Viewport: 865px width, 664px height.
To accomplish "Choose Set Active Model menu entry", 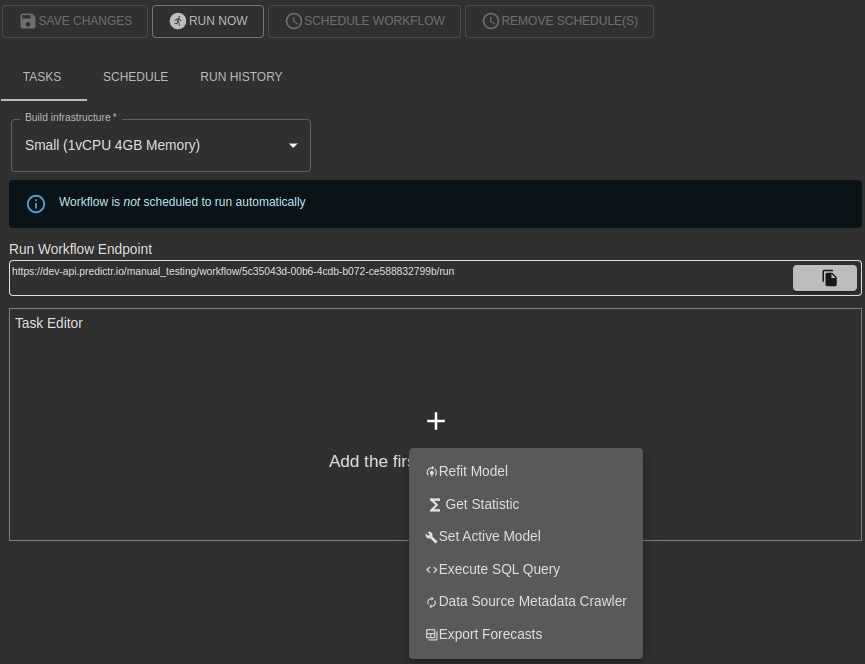I will pyautogui.click(x=526, y=536).
